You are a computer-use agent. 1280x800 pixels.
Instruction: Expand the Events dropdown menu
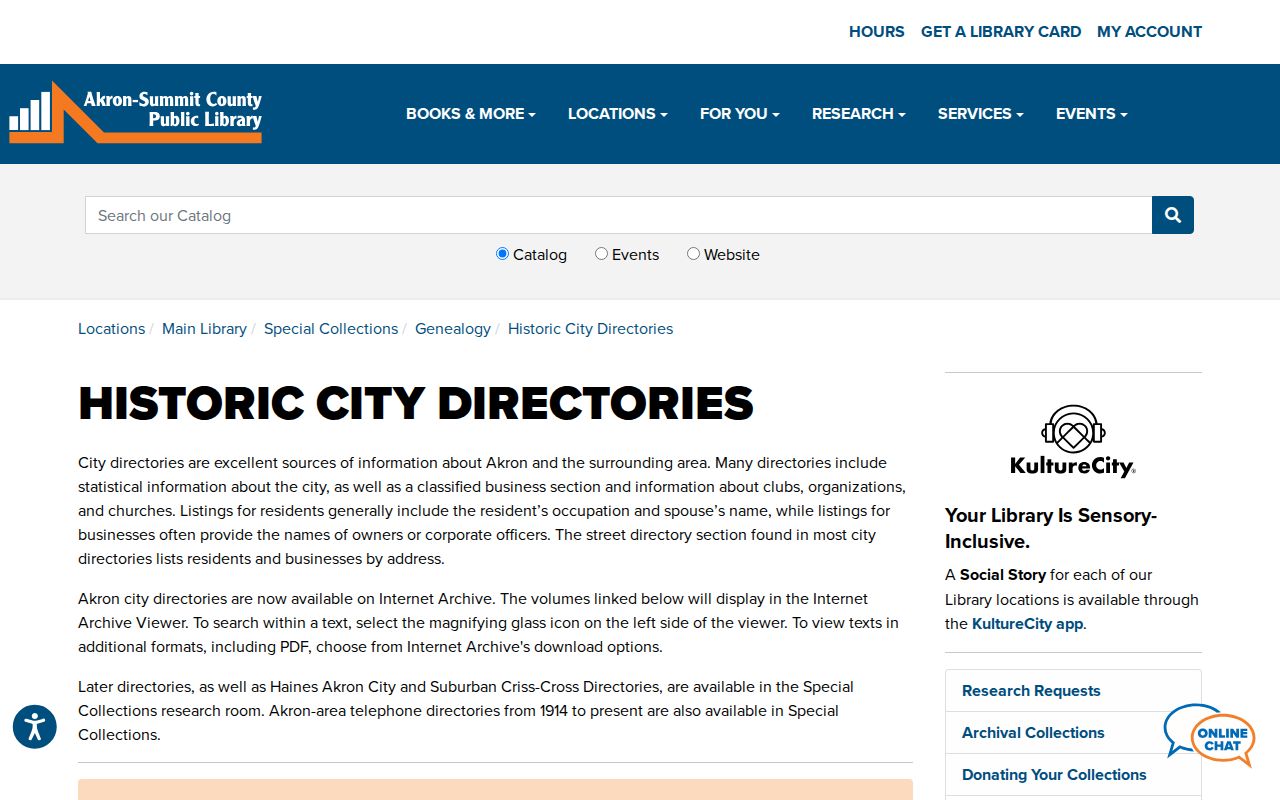click(x=1092, y=114)
